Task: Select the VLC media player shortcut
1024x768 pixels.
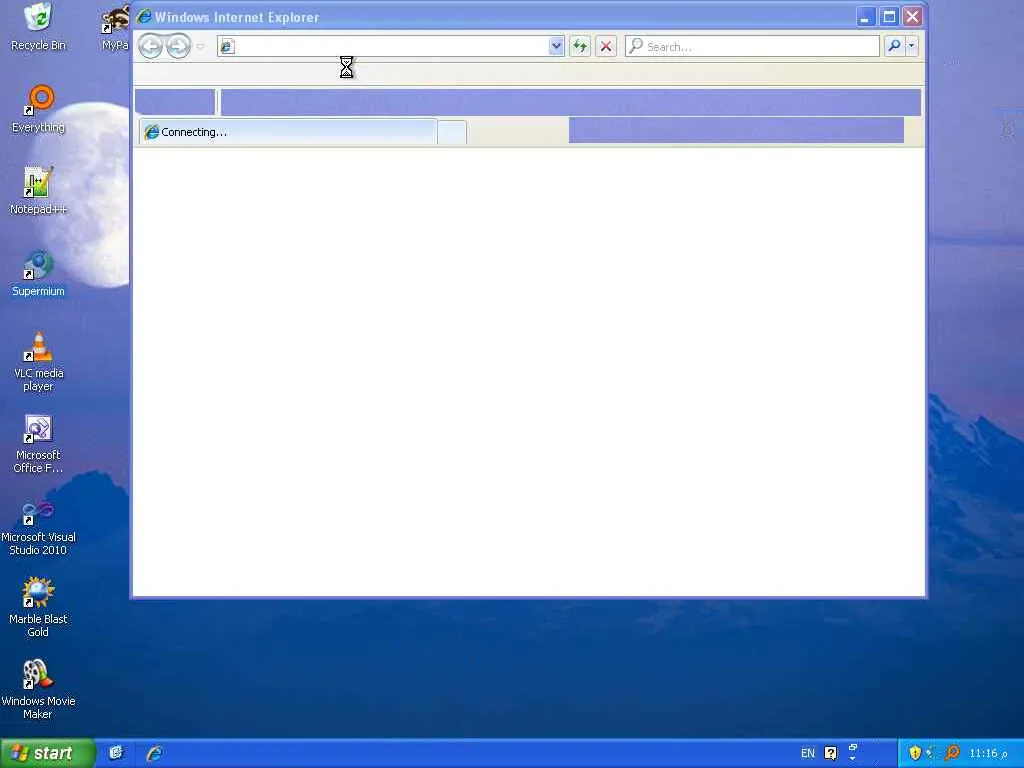Action: [39, 362]
